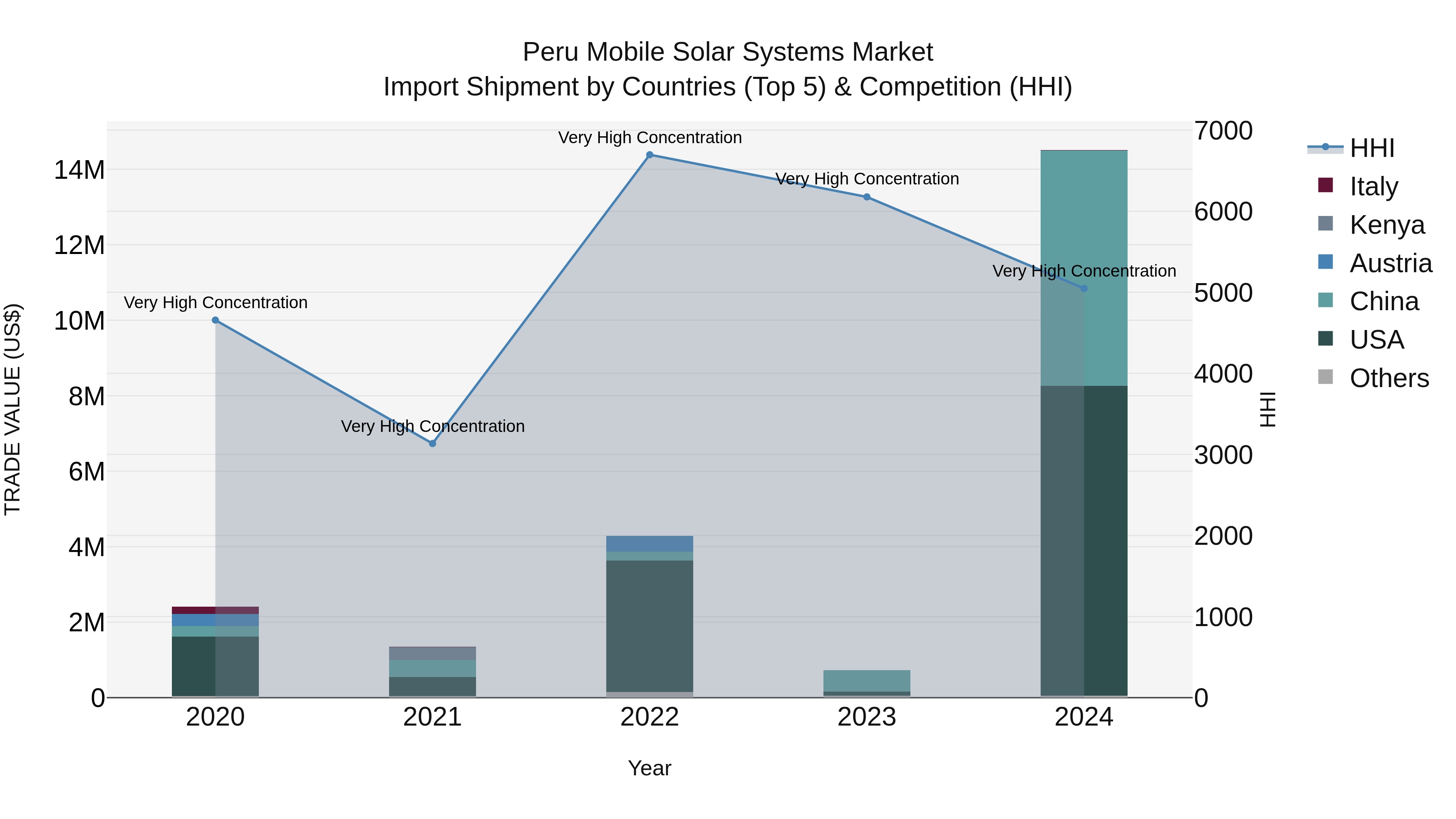Click the 5000 HHI axis tick label
Image resolution: width=1456 pixels, height=819 pixels.
1224,293
